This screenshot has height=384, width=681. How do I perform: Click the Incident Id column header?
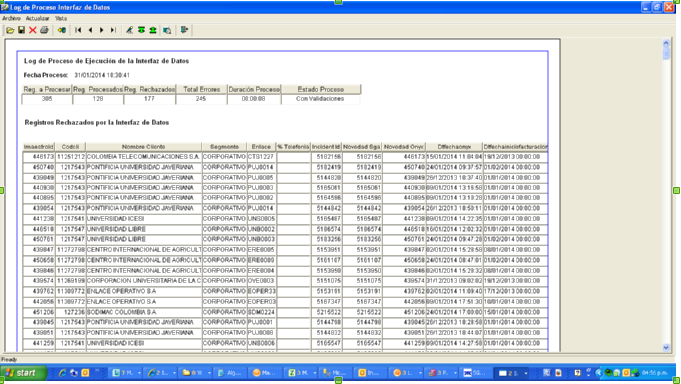coord(326,147)
